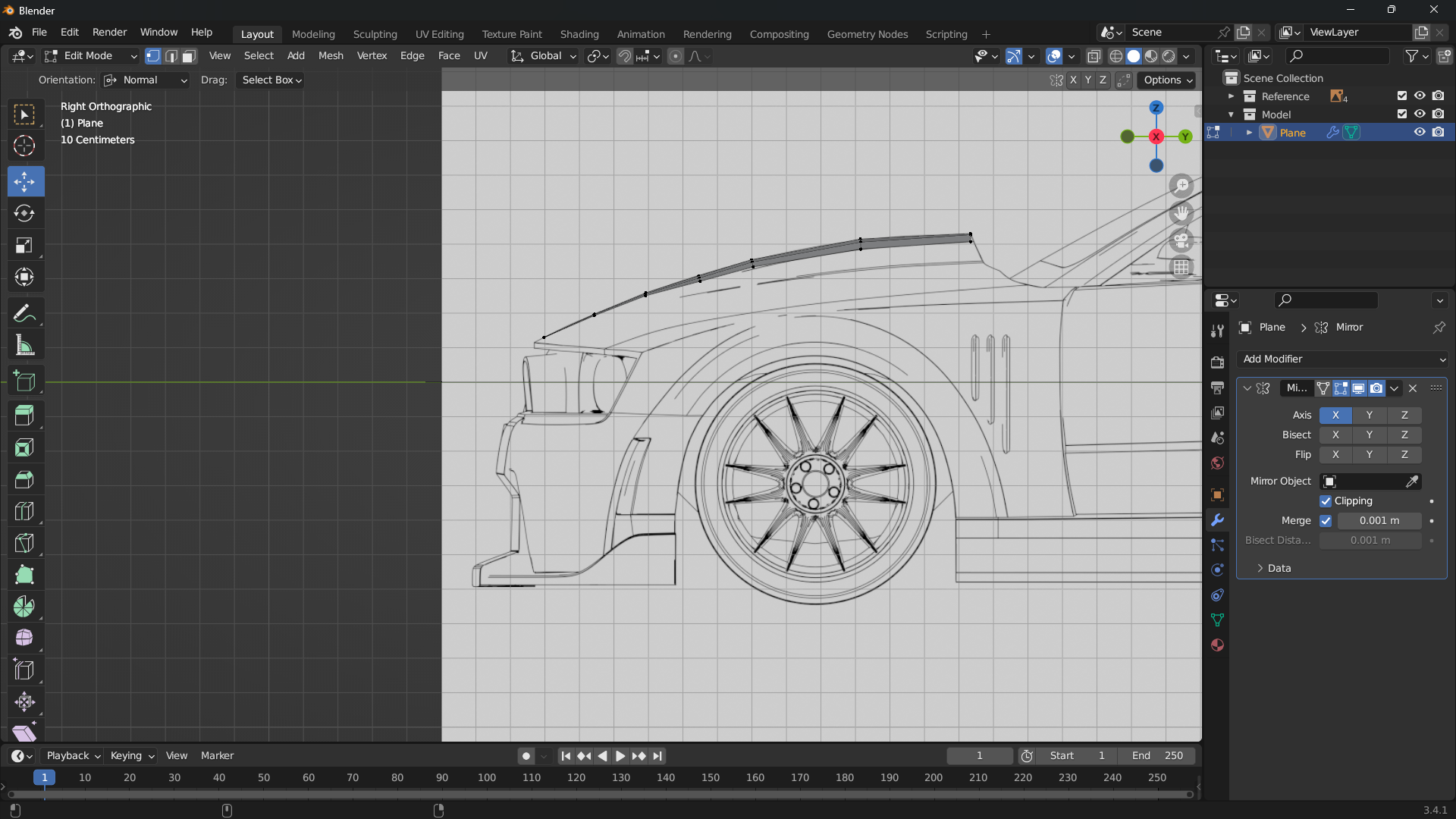Viewport: 1456px width, 819px height.
Task: Select the 3D Cursor tool
Action: 24,146
